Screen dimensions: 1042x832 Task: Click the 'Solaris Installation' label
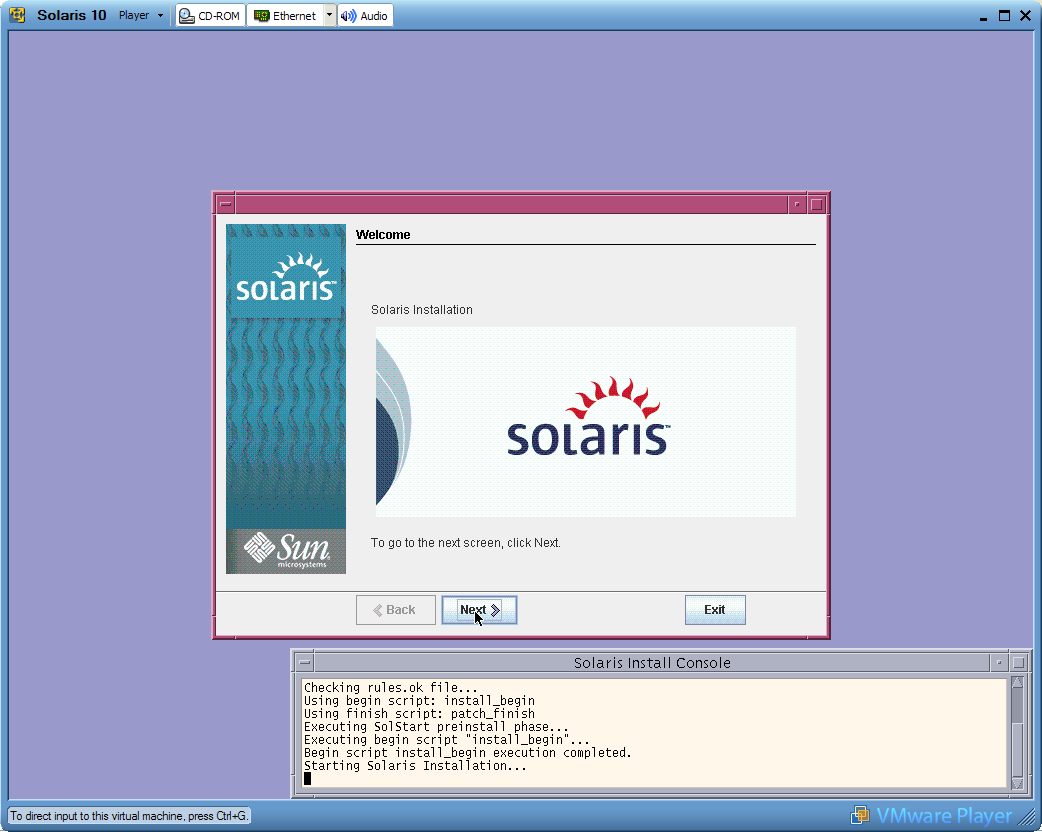coord(422,310)
